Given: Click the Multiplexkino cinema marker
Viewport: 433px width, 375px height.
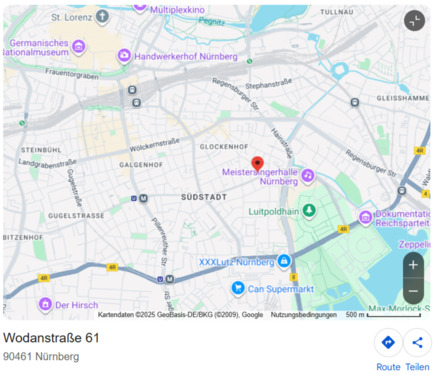Looking at the screenshot, I should click(x=140, y=8).
